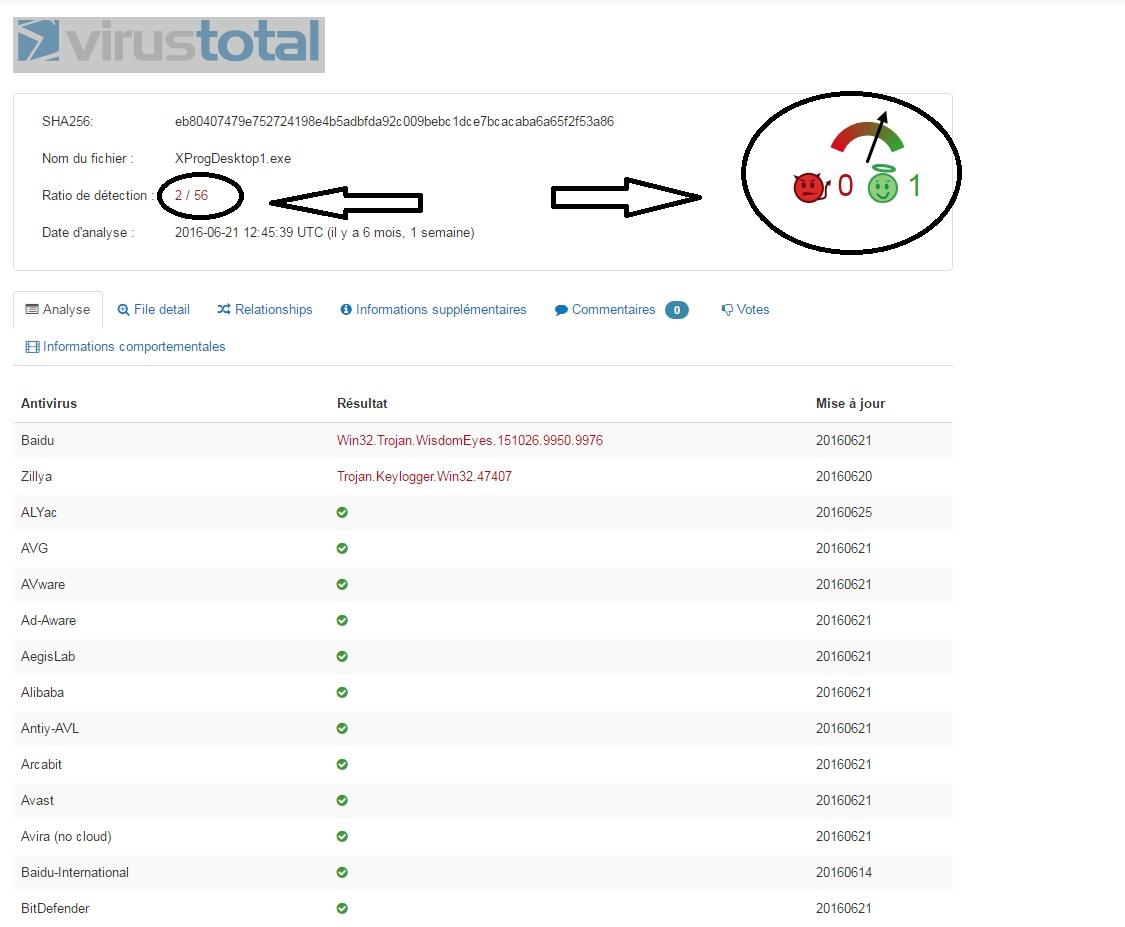
Task: Click the green check for Ad-Aware
Action: coord(342,620)
